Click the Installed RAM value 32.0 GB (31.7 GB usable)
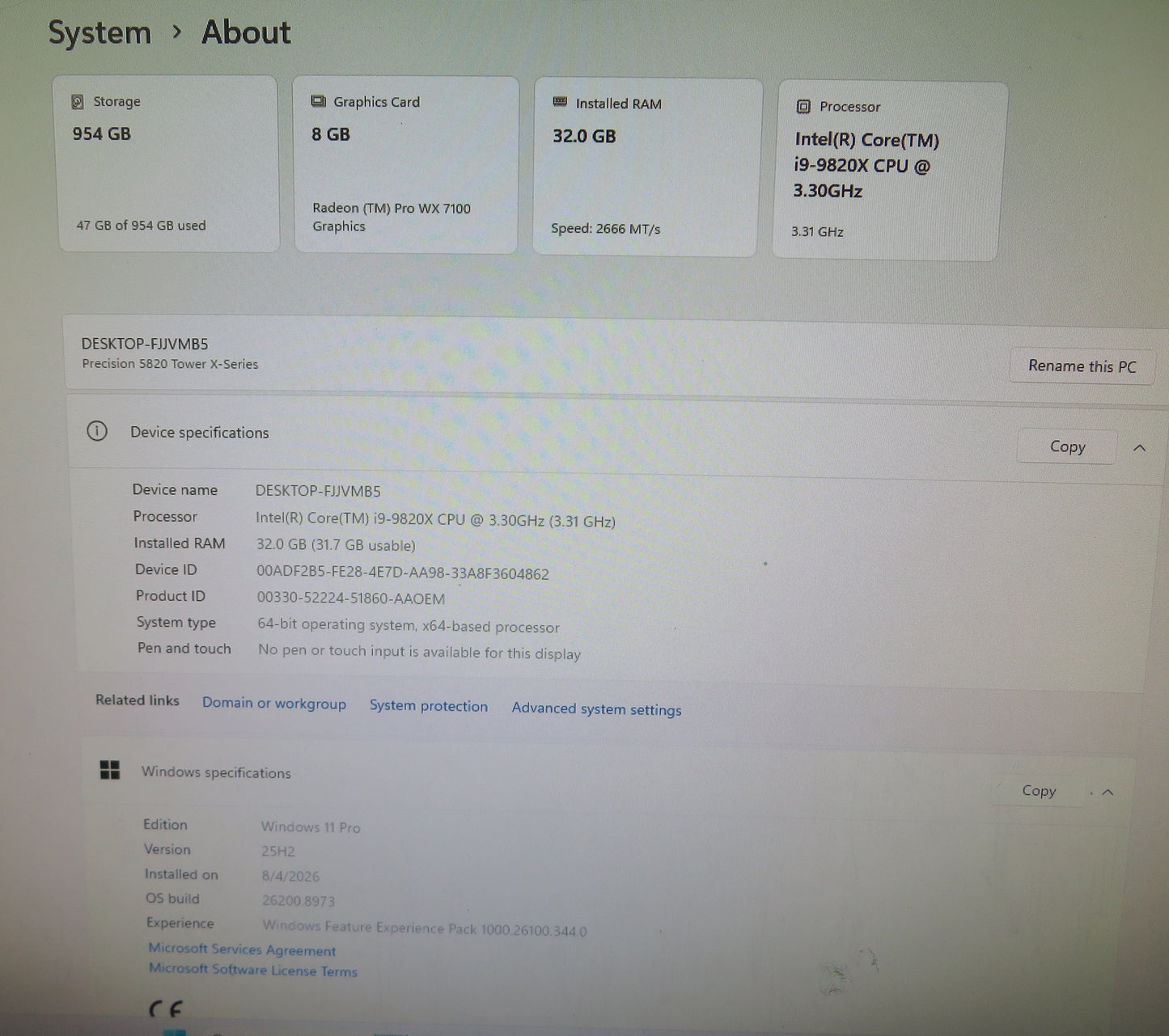The image size is (1169, 1036). coord(336,545)
